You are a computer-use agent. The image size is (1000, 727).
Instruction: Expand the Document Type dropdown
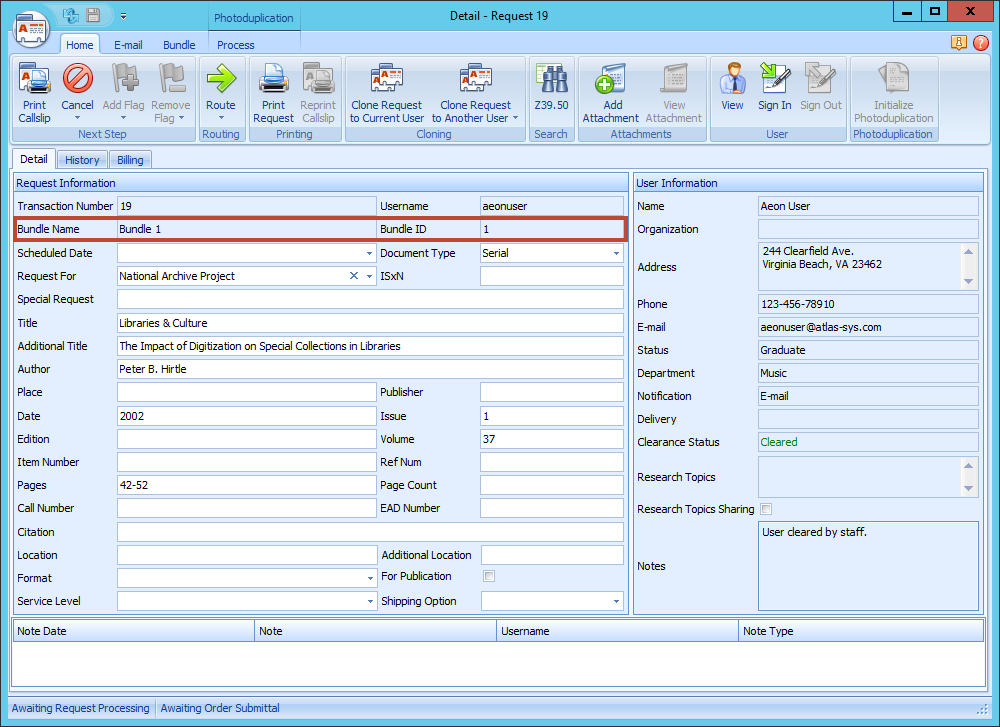point(616,254)
